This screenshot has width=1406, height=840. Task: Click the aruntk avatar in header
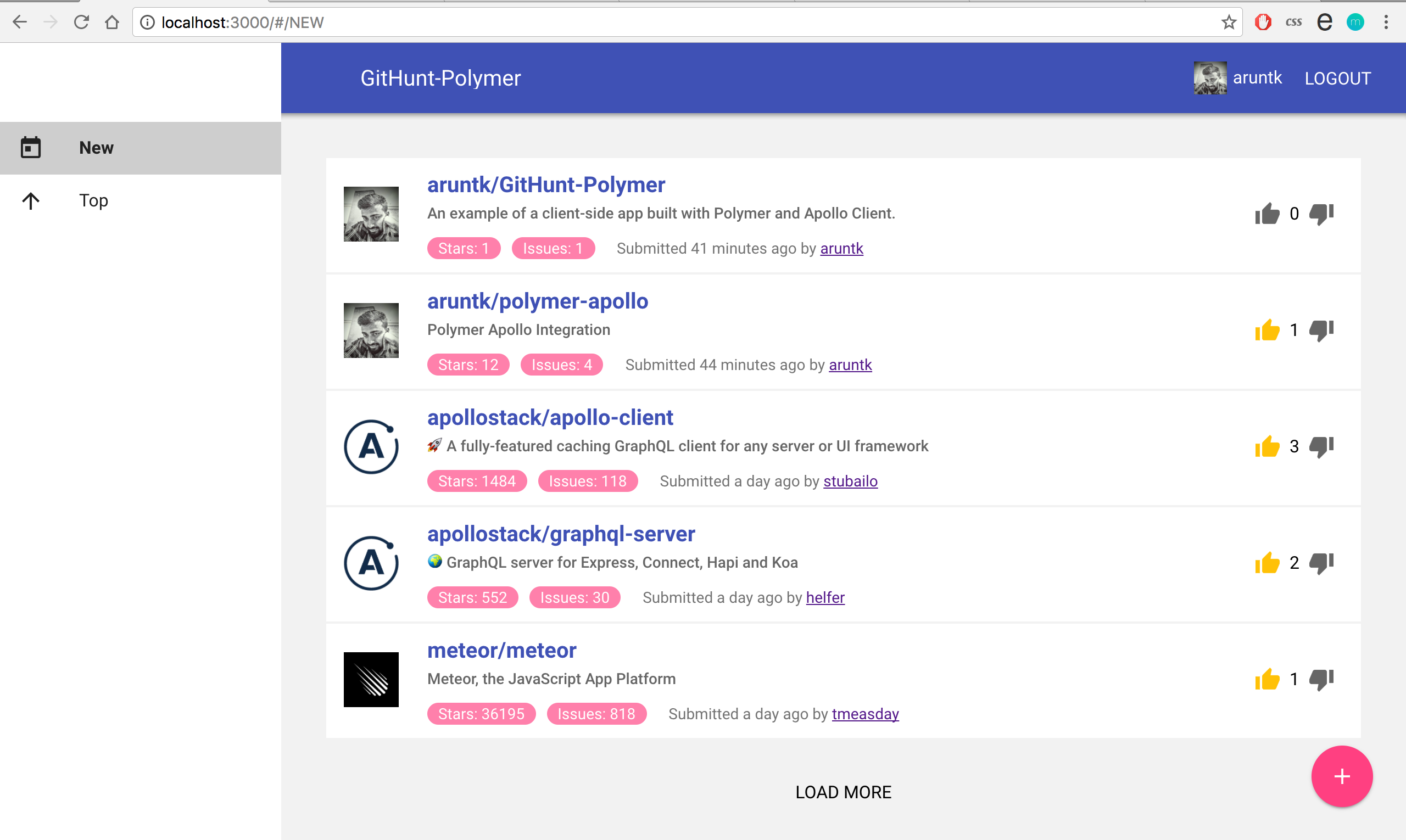tap(1210, 78)
